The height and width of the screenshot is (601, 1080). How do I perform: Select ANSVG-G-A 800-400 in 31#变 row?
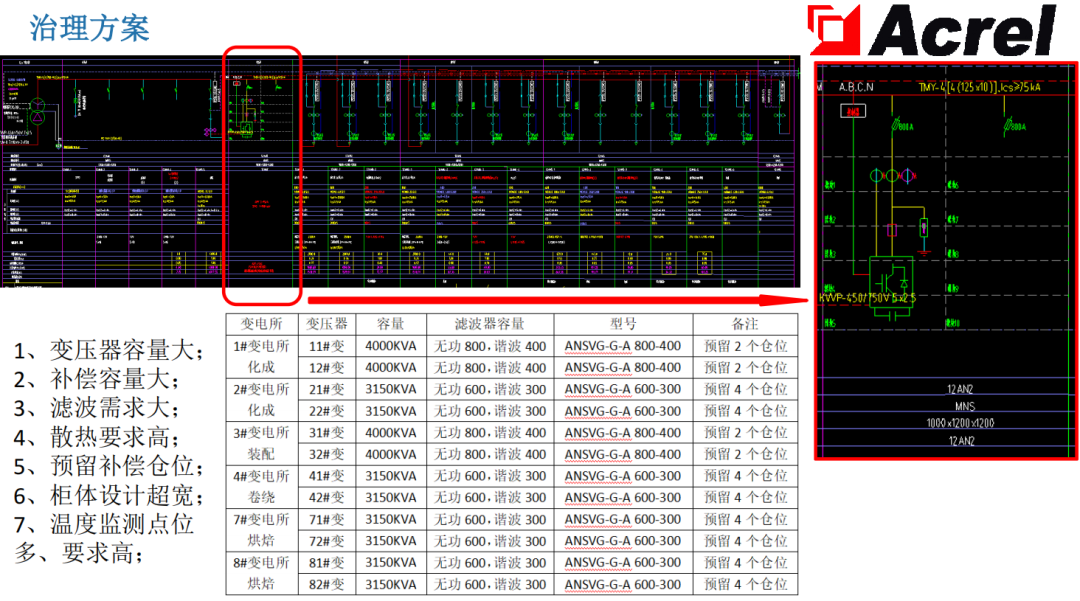pyautogui.click(x=623, y=433)
